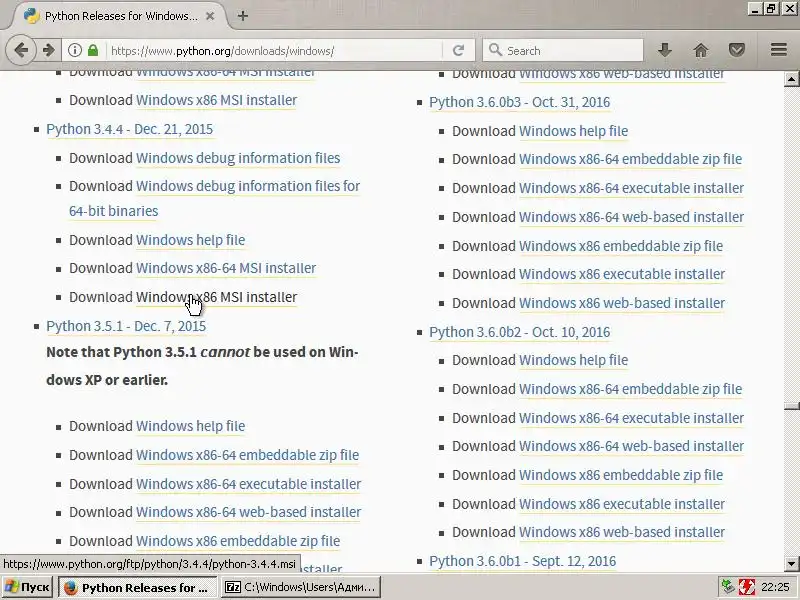The height and width of the screenshot is (600, 800).
Task: Go forward with the forward arrow
Action: pos(48,50)
